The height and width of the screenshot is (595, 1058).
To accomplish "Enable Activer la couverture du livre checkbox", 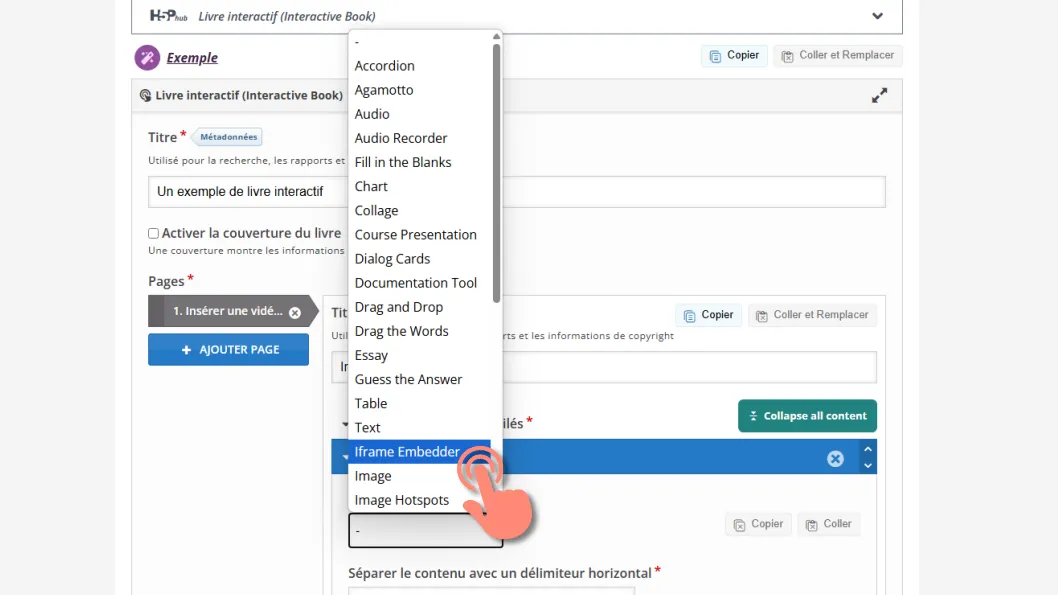I will (154, 233).
